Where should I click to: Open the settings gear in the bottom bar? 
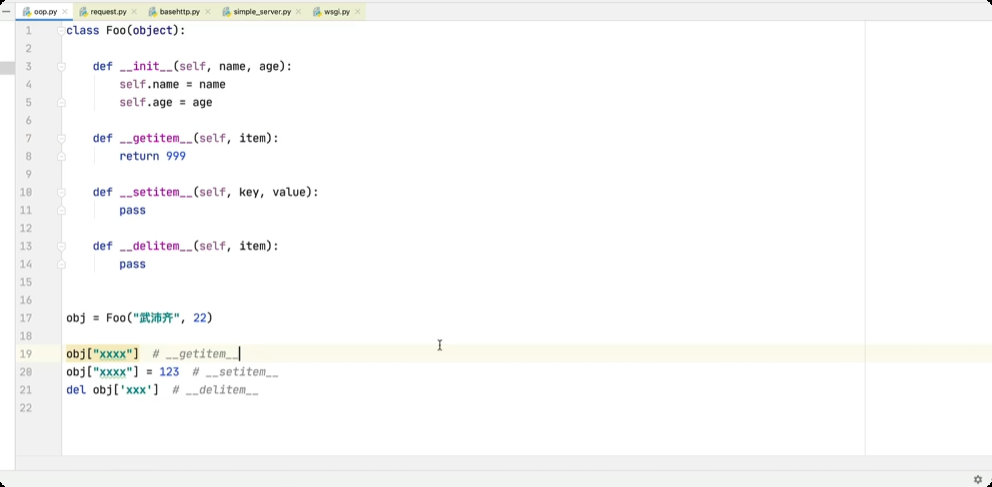[x=977, y=479]
